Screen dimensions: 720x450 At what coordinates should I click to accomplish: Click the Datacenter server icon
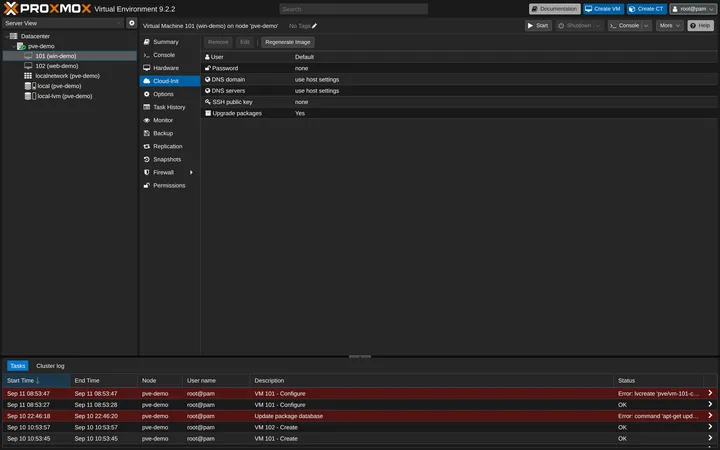[14, 36]
